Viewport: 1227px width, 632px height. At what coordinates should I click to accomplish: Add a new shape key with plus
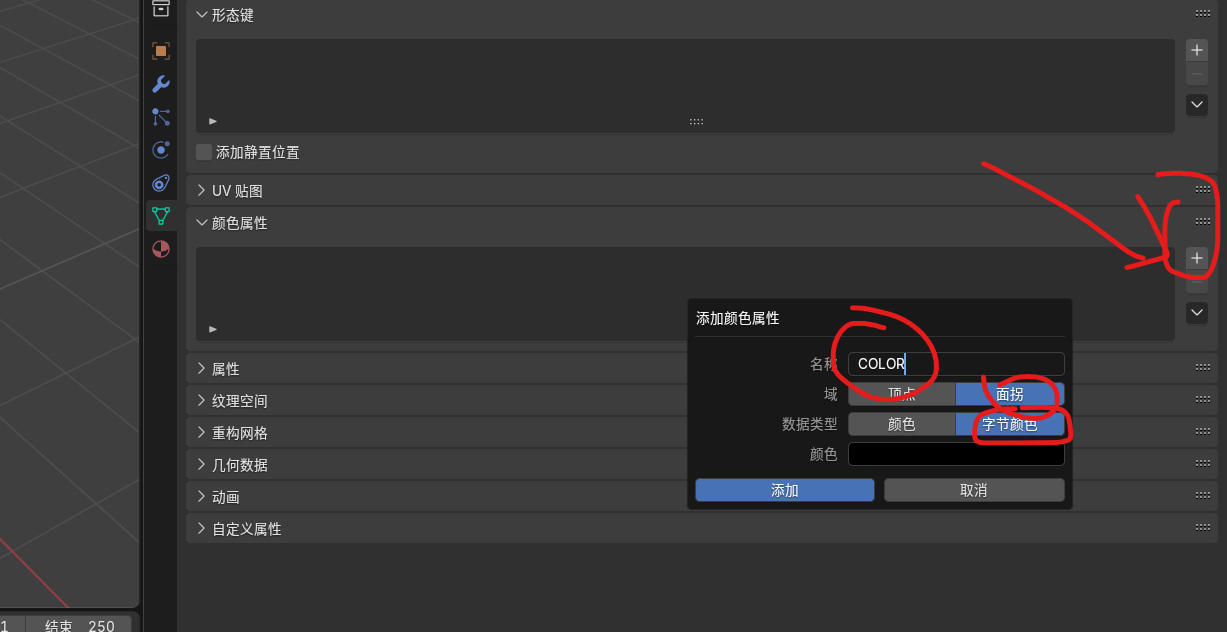pos(1197,50)
